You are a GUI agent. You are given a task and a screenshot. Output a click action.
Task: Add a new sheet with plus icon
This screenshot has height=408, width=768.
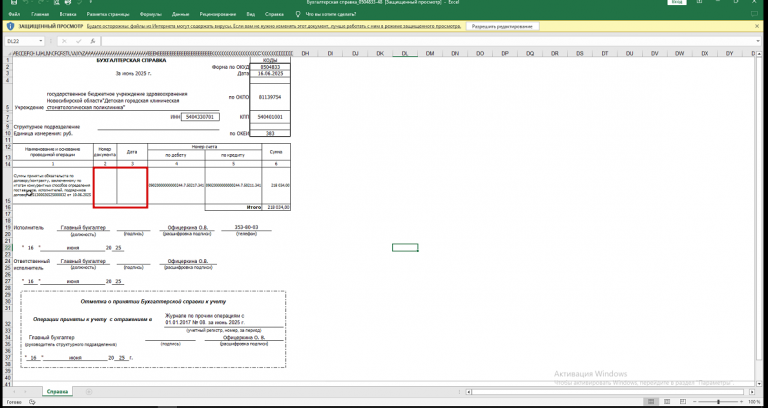[89, 392]
